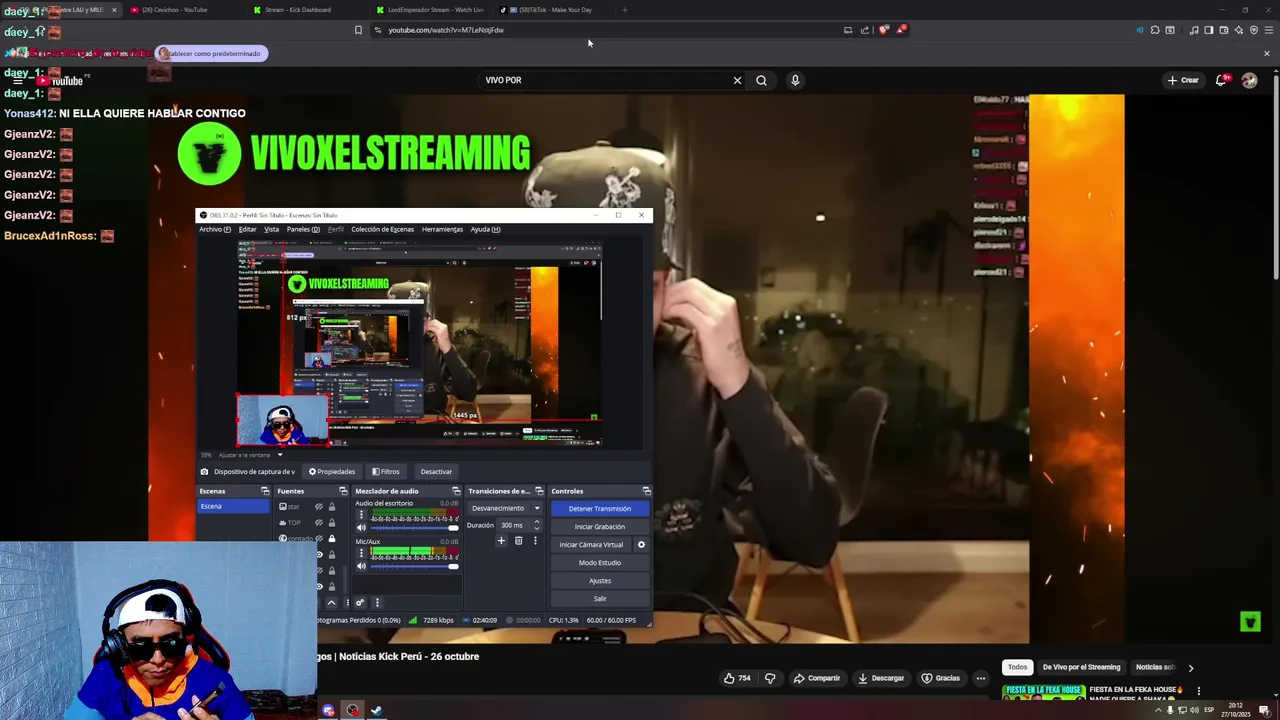Show the hidden 'contado' source

pos(319,538)
